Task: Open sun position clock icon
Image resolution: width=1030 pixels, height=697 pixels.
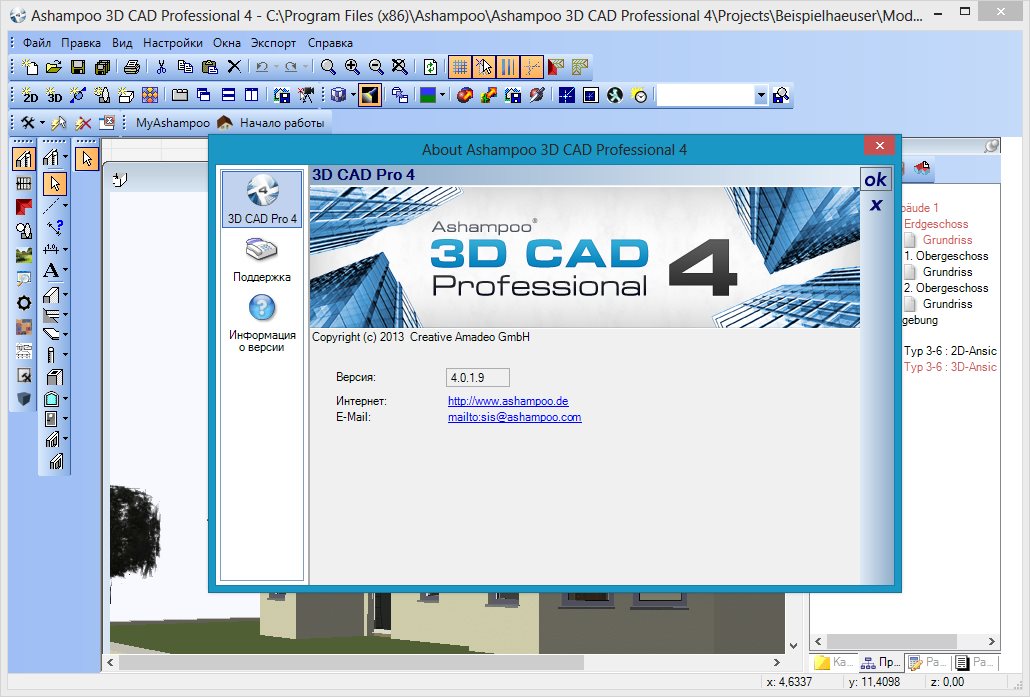Action: tap(639, 95)
